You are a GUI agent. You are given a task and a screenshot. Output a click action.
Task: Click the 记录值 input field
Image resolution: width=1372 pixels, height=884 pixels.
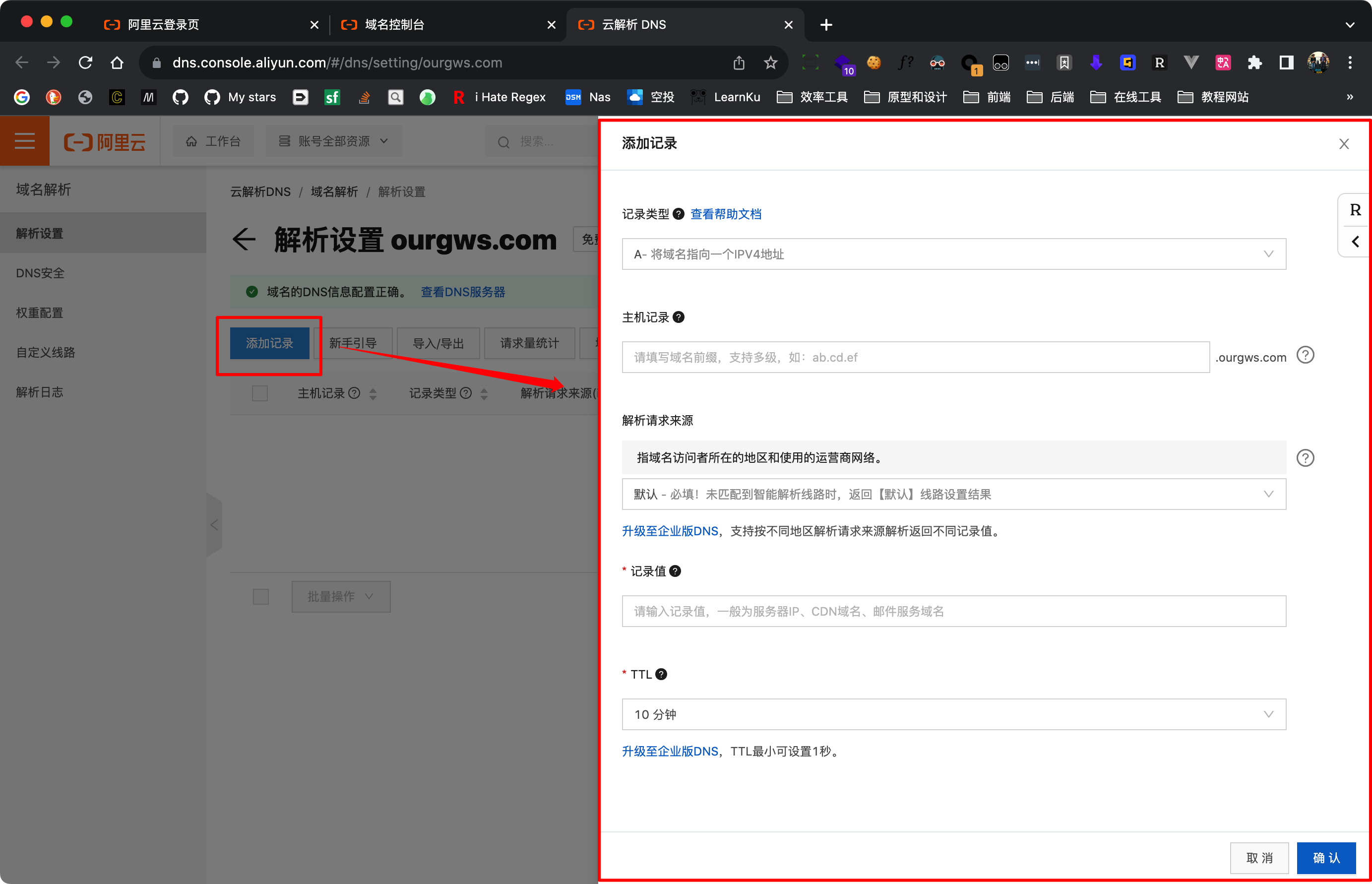[953, 611]
